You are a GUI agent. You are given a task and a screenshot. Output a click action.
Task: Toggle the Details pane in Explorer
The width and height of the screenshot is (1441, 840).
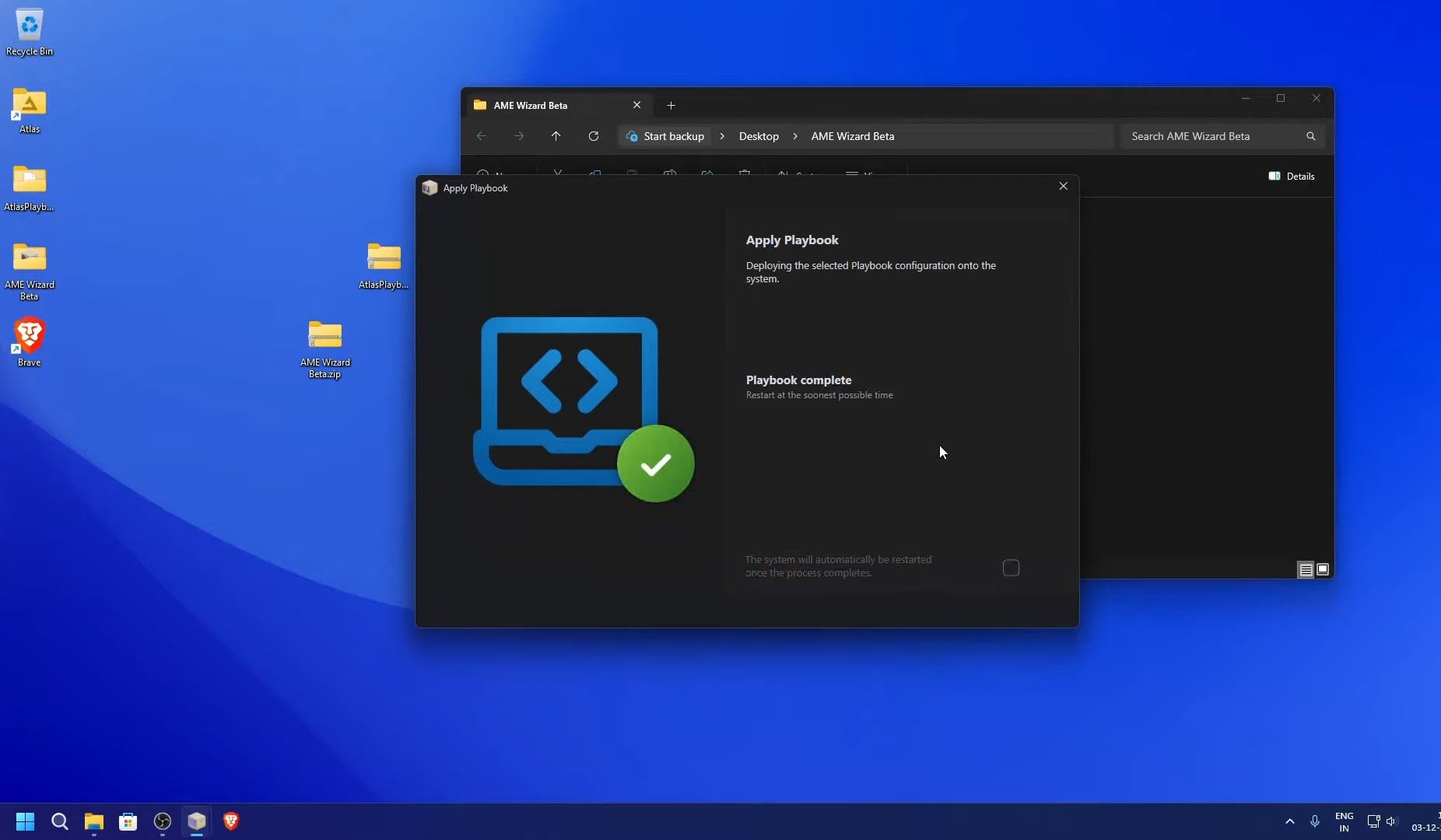[x=1292, y=176]
